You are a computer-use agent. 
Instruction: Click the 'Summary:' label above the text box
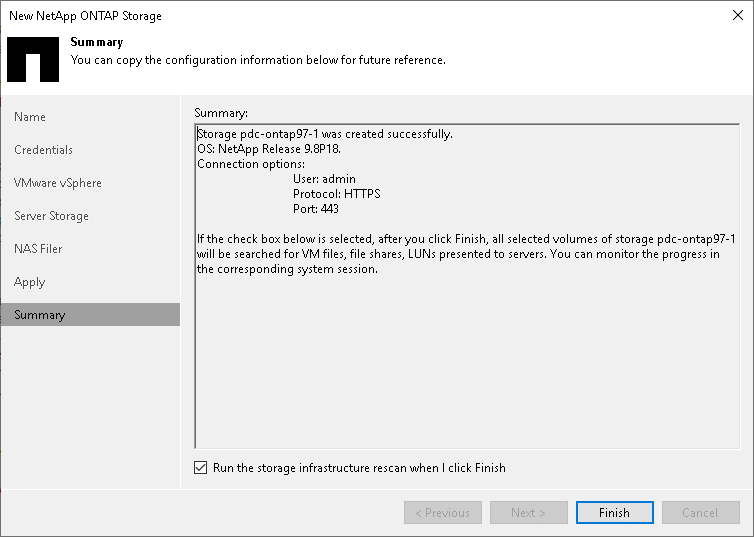[x=221, y=113]
